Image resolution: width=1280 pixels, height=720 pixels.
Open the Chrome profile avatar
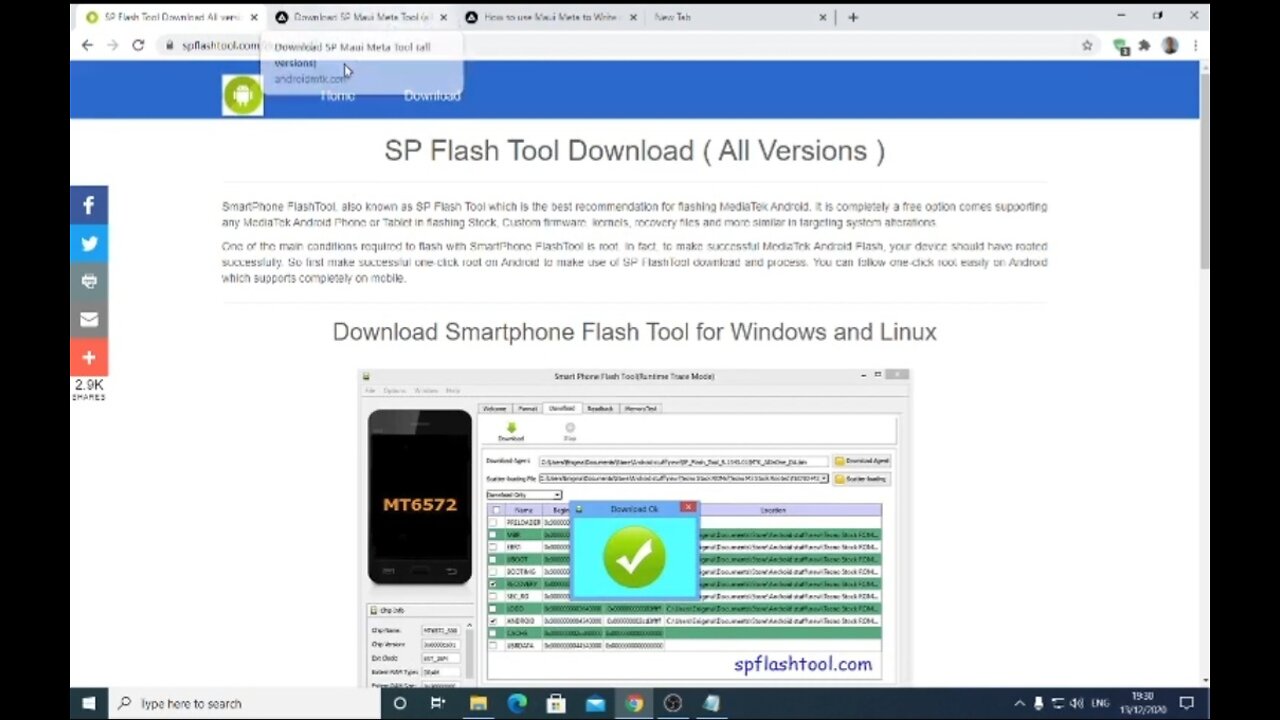1170,45
